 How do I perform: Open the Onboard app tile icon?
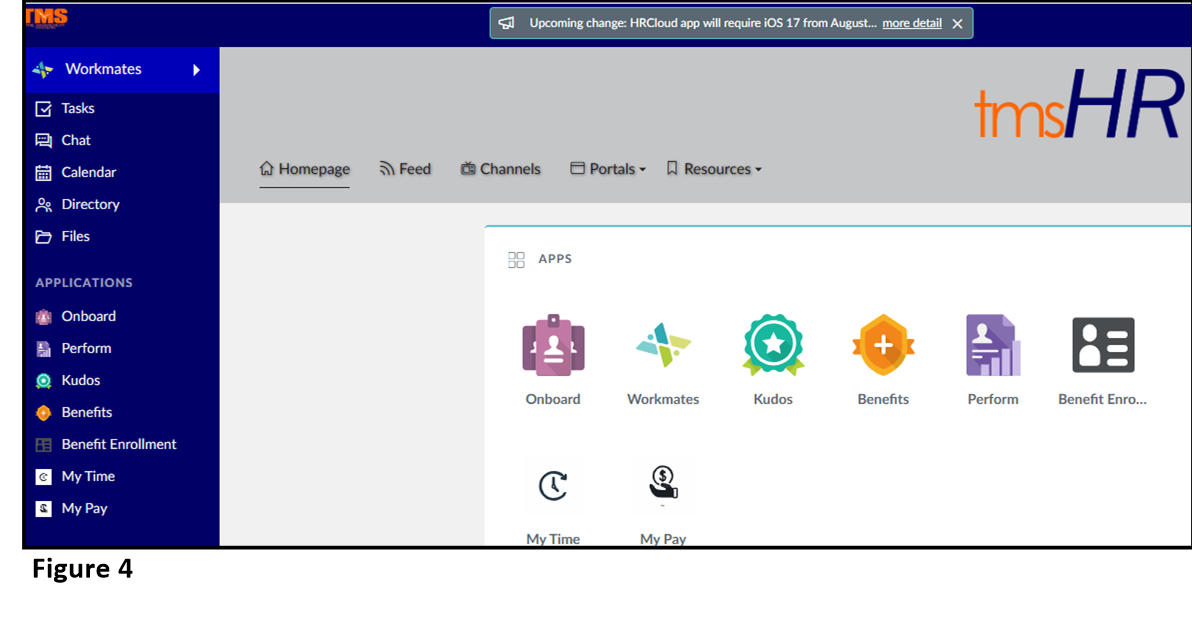coord(553,346)
